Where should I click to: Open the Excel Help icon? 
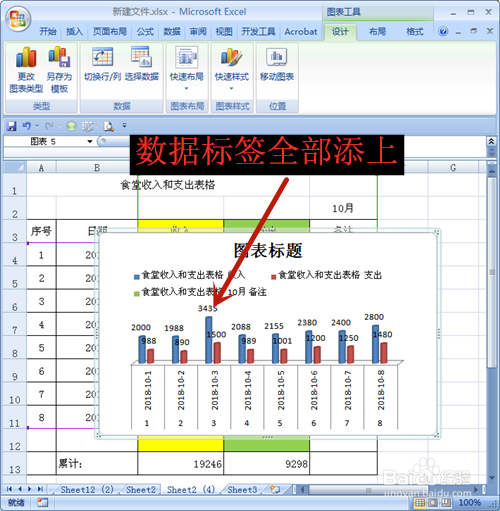(x=443, y=32)
